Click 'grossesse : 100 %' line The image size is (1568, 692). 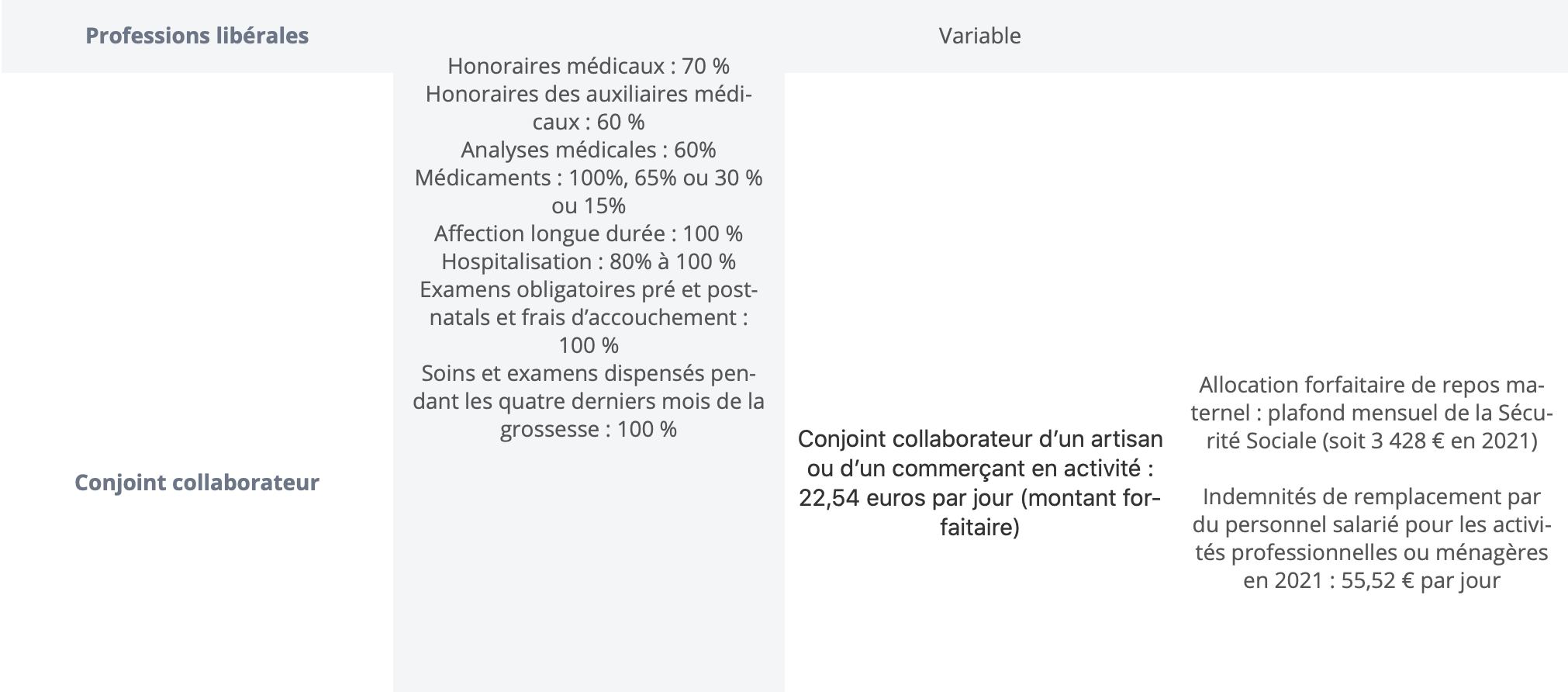tap(589, 429)
